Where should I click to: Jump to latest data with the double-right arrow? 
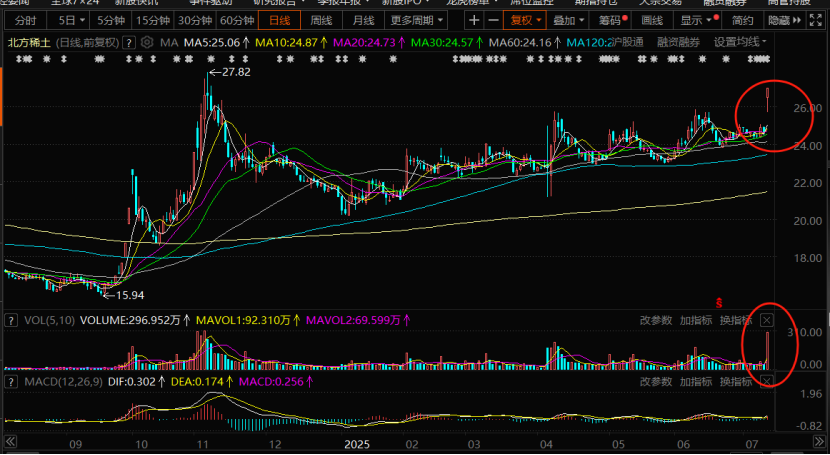click(x=818, y=442)
